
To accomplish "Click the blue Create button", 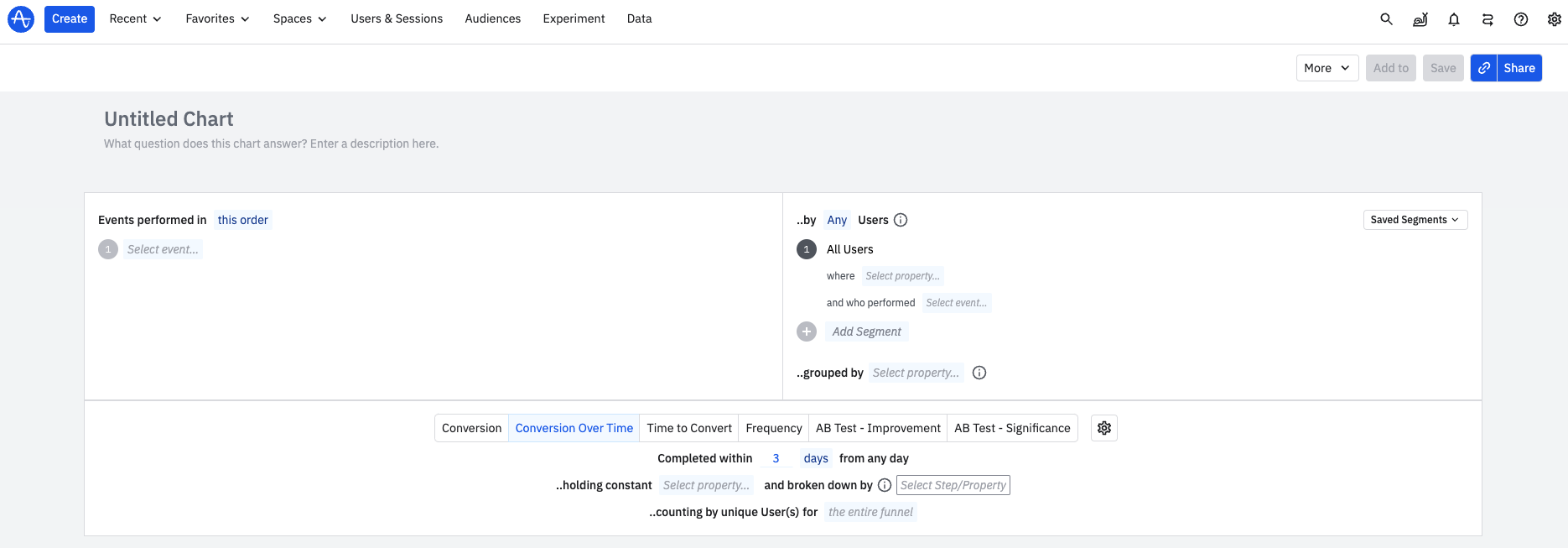I will [x=70, y=18].
